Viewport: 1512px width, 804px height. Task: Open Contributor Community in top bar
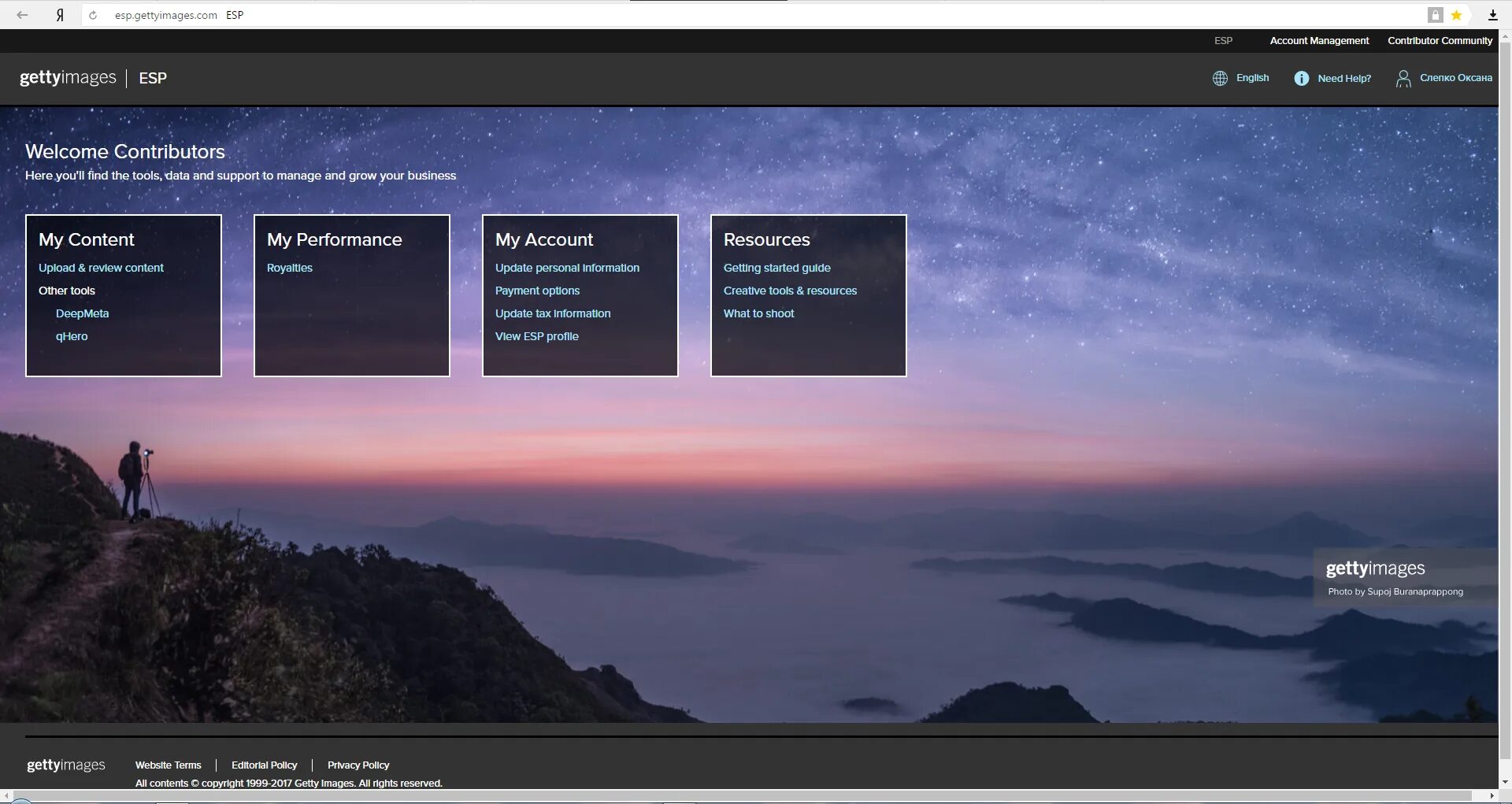point(1440,40)
